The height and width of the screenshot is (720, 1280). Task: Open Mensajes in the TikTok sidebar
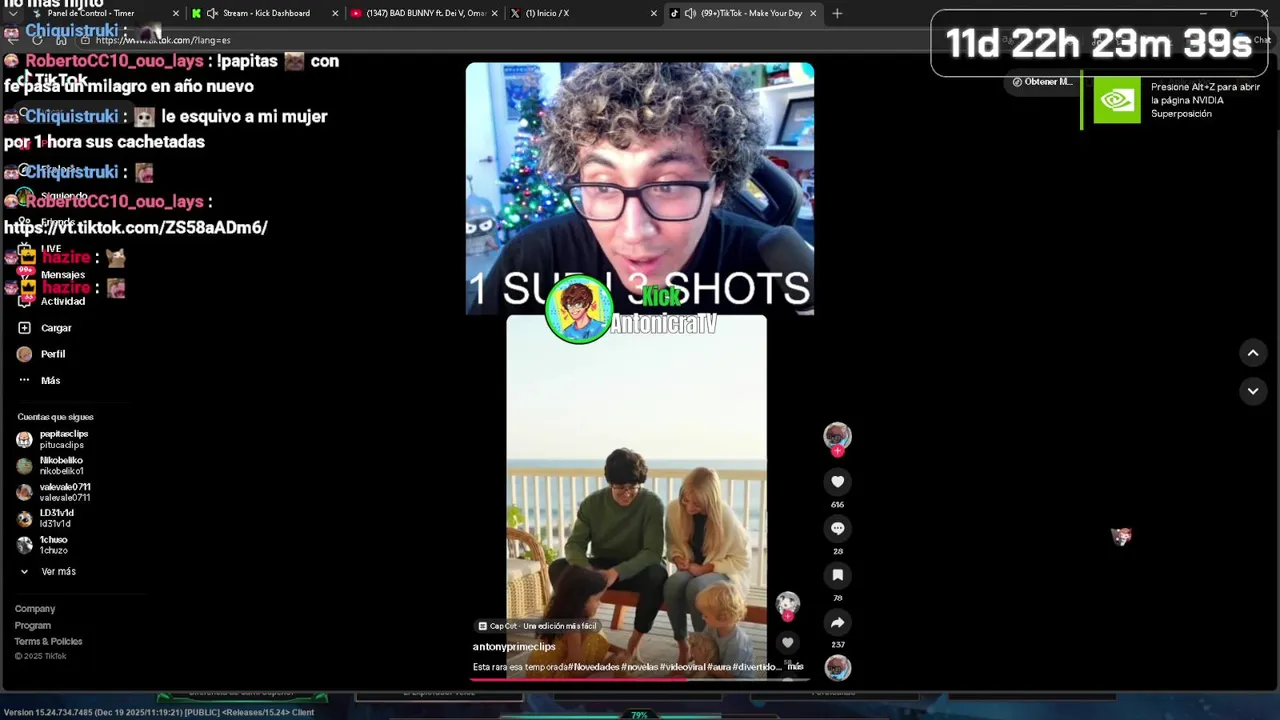coord(62,275)
